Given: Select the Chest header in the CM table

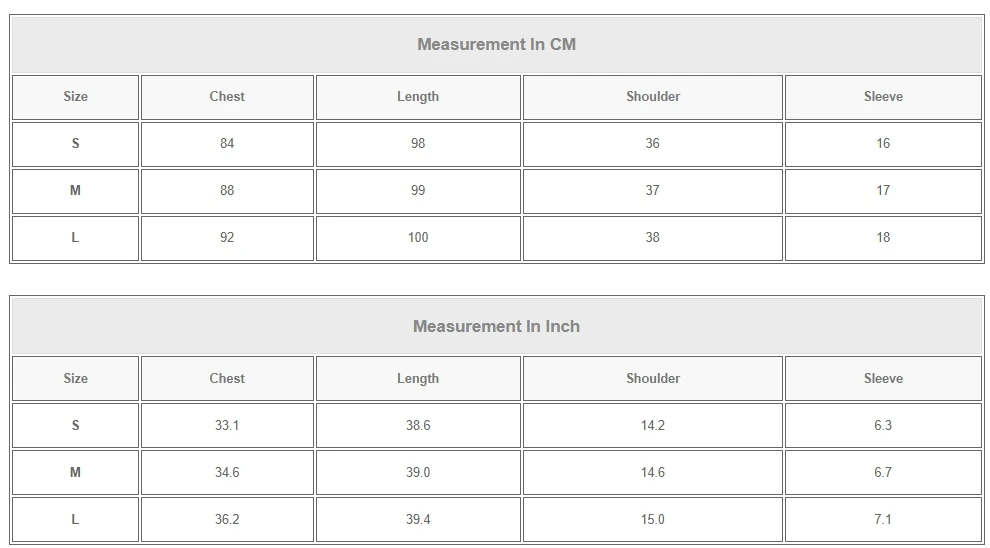Looking at the screenshot, I should 227,97.
